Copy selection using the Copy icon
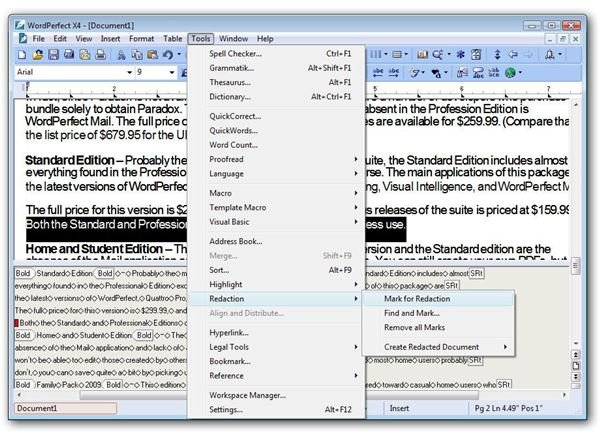Screen dimensions: 600x433 [x=137, y=55]
